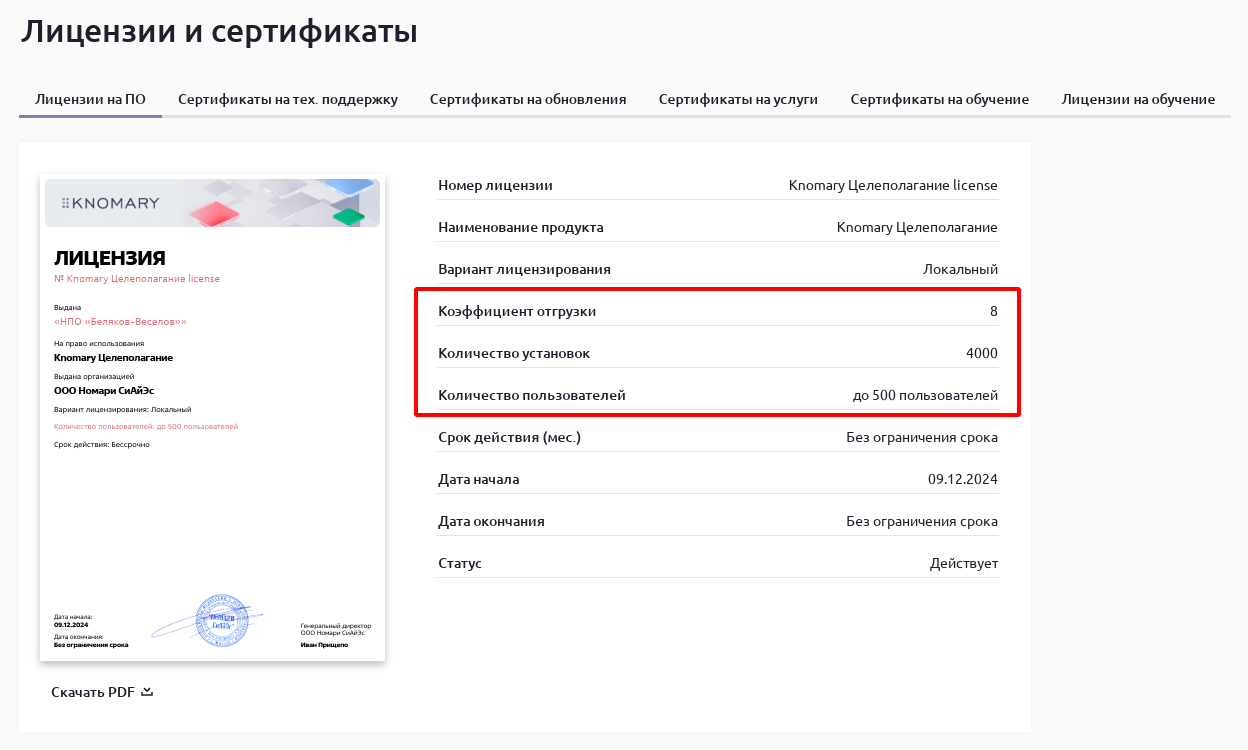Click the Дата окончания label in details

click(x=491, y=521)
